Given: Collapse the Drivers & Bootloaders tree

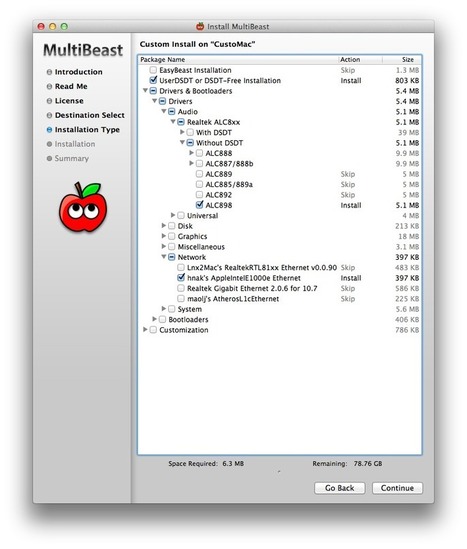Looking at the screenshot, I should 145,91.
